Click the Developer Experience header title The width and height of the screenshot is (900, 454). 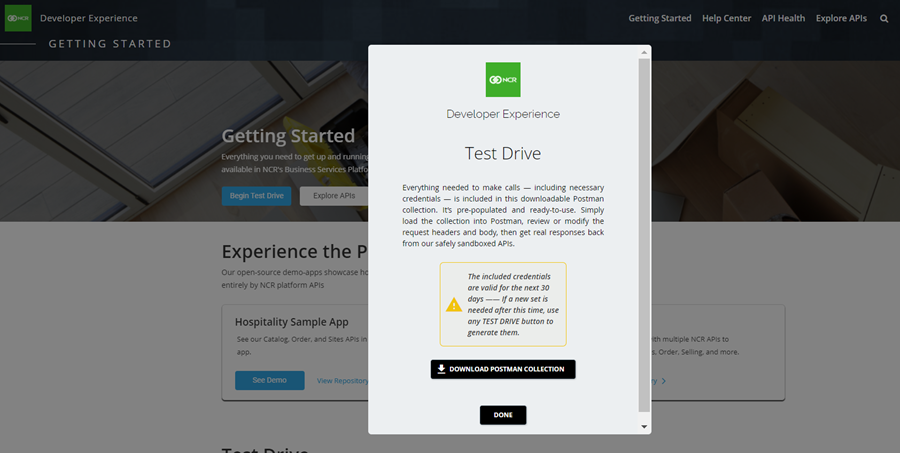coord(89,19)
